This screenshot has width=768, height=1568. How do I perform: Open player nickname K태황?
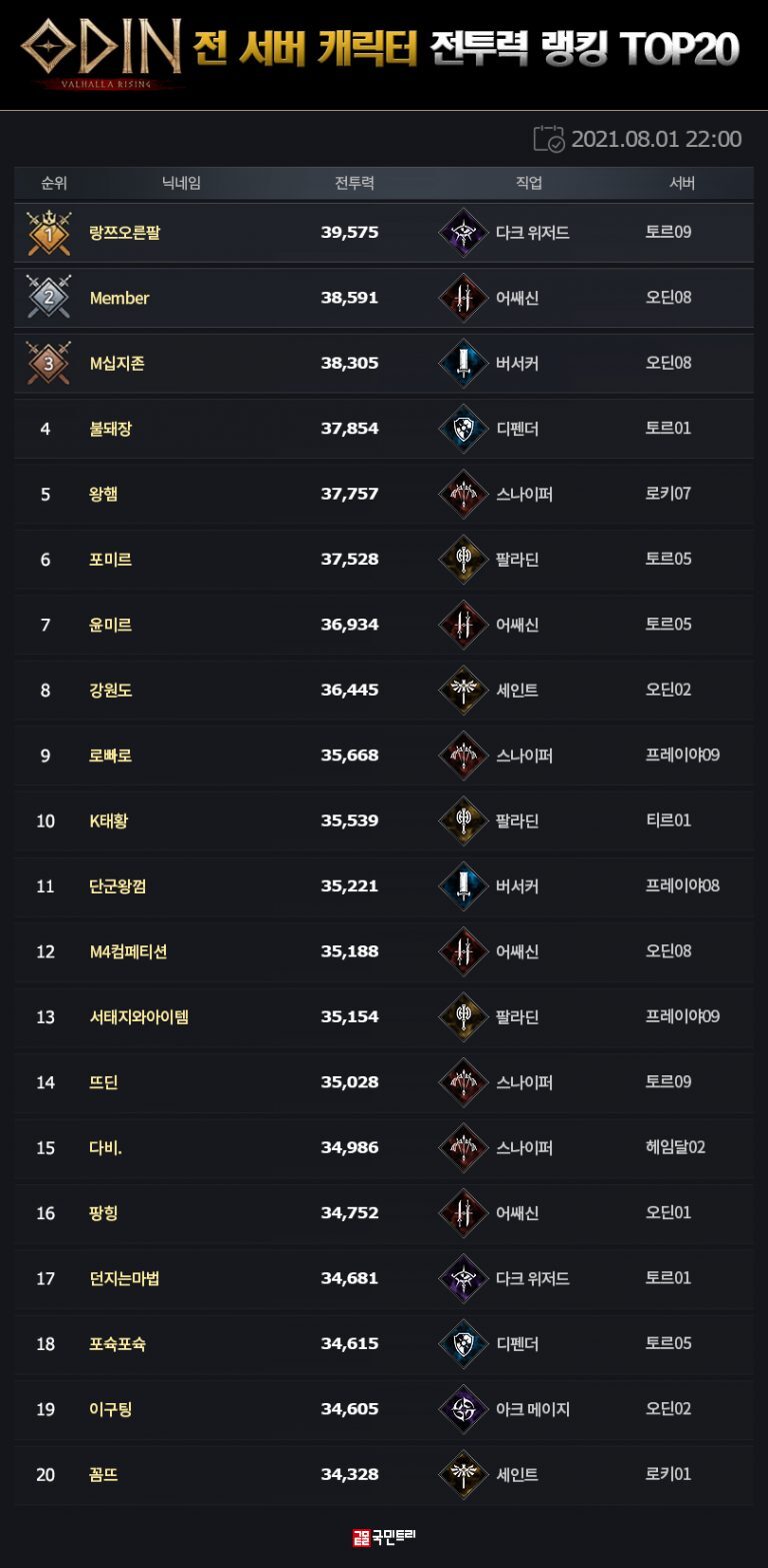(x=109, y=821)
